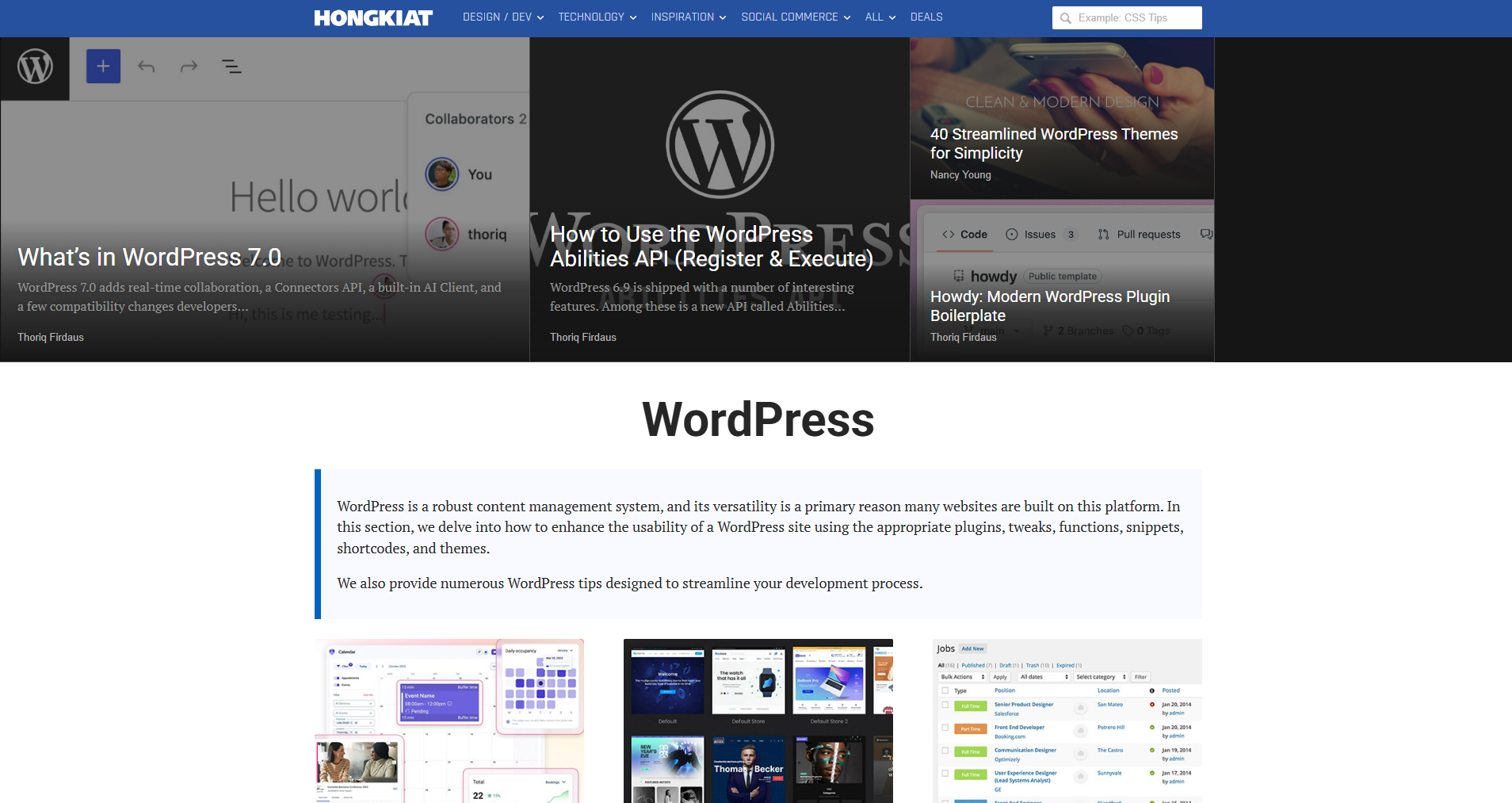Open the Jobs listing admin thumbnail
This screenshot has width=1512, height=803.
1067,721
